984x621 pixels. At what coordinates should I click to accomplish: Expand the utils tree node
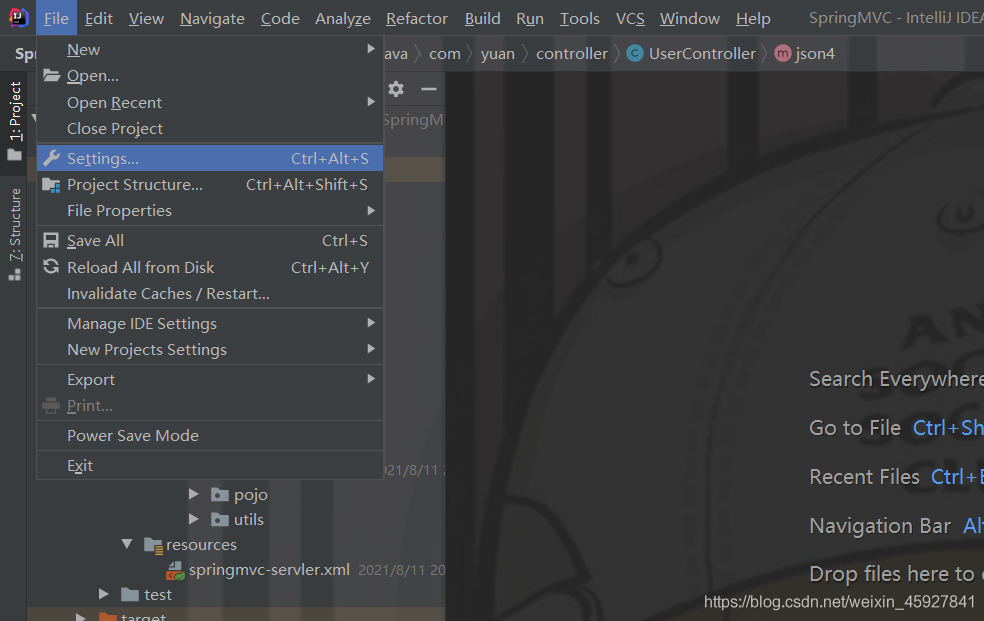coord(194,519)
